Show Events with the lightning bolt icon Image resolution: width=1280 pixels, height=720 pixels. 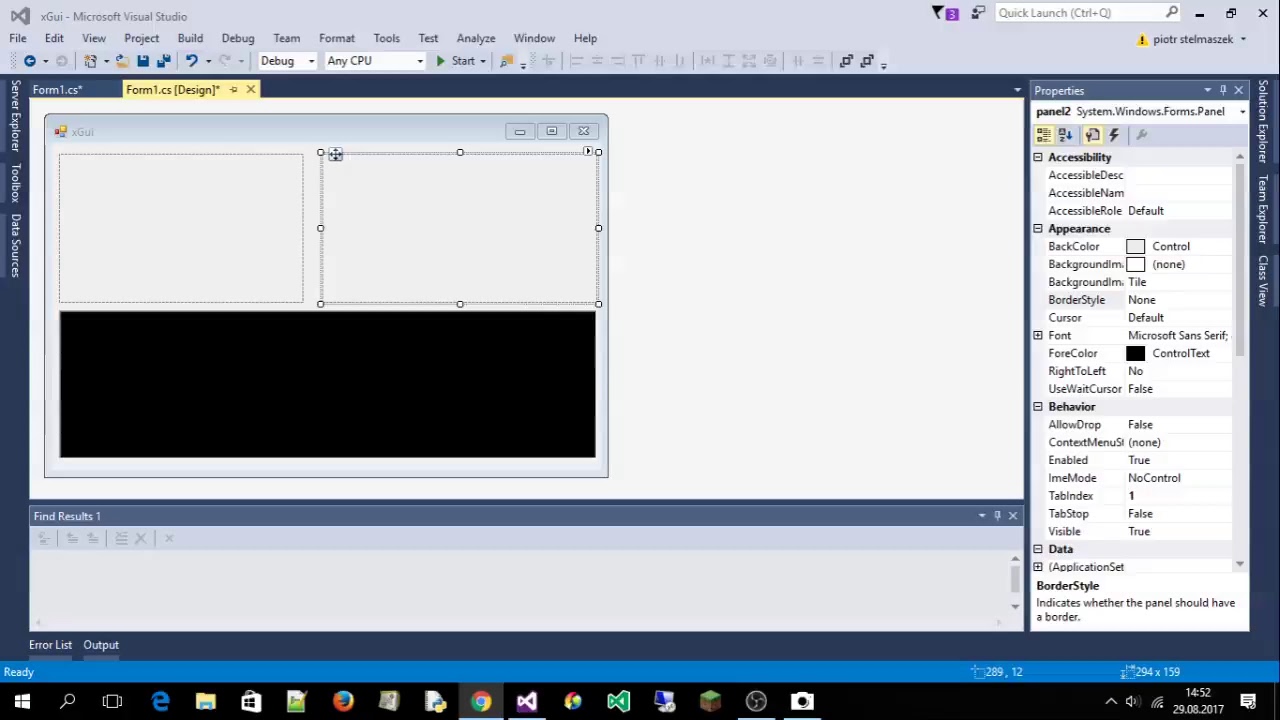click(1114, 135)
